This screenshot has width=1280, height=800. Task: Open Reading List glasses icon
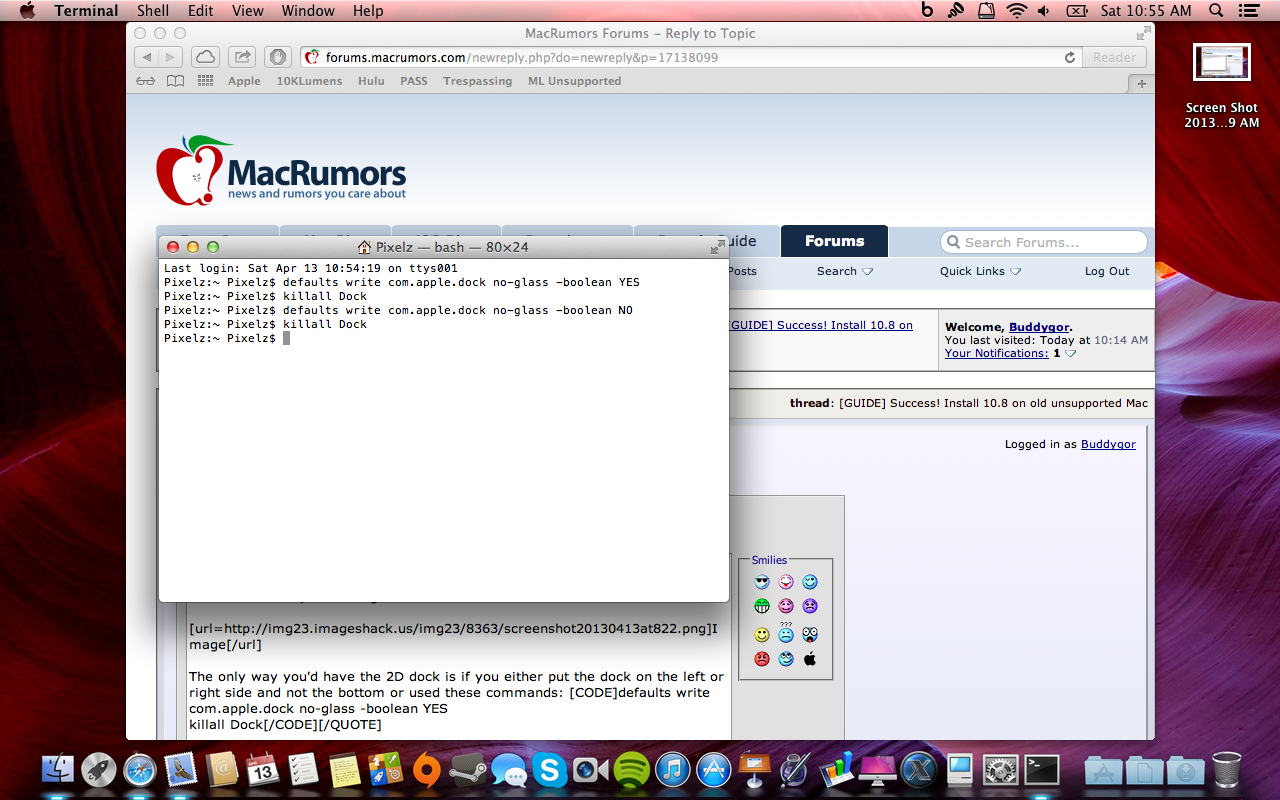click(x=146, y=81)
